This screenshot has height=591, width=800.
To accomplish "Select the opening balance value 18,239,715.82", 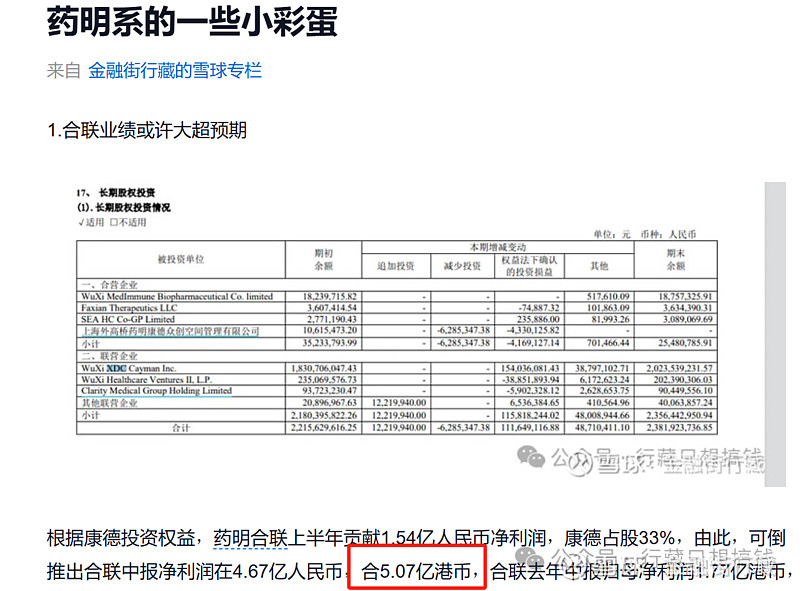I will (x=330, y=297).
